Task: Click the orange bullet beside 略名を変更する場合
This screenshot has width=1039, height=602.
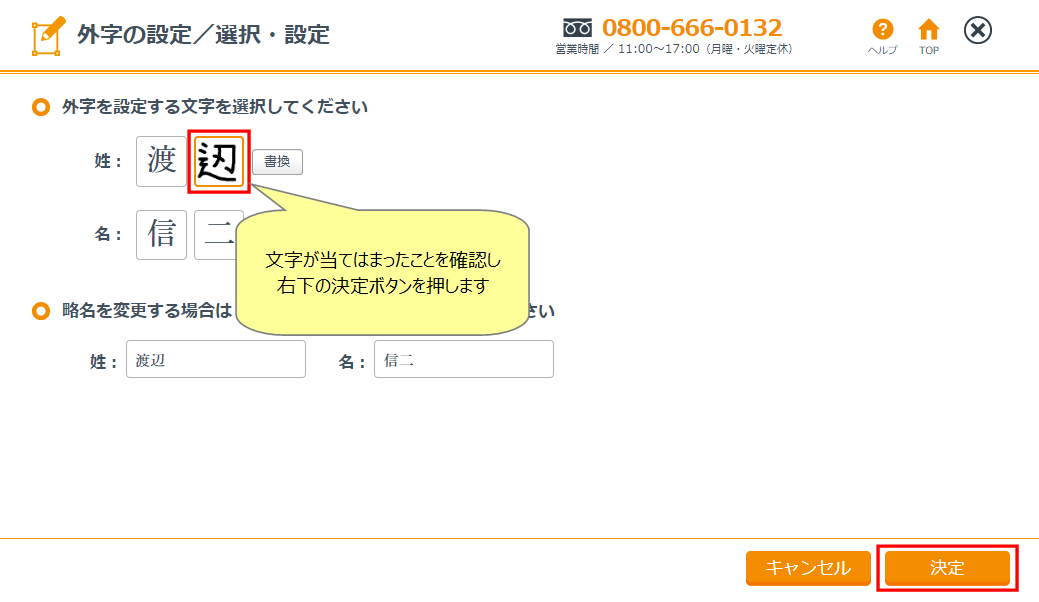Action: click(41, 311)
